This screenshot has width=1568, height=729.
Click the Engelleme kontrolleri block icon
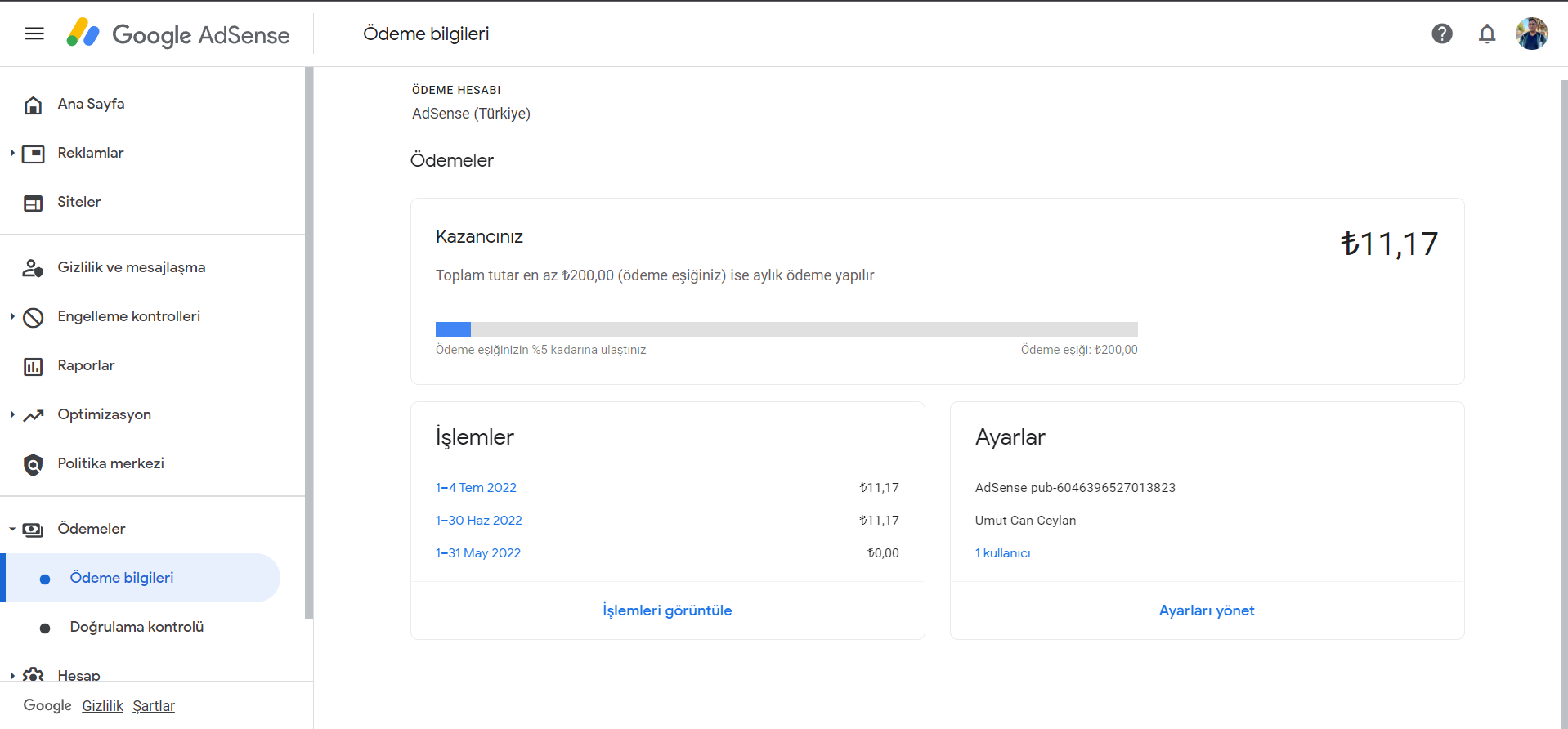tap(34, 317)
